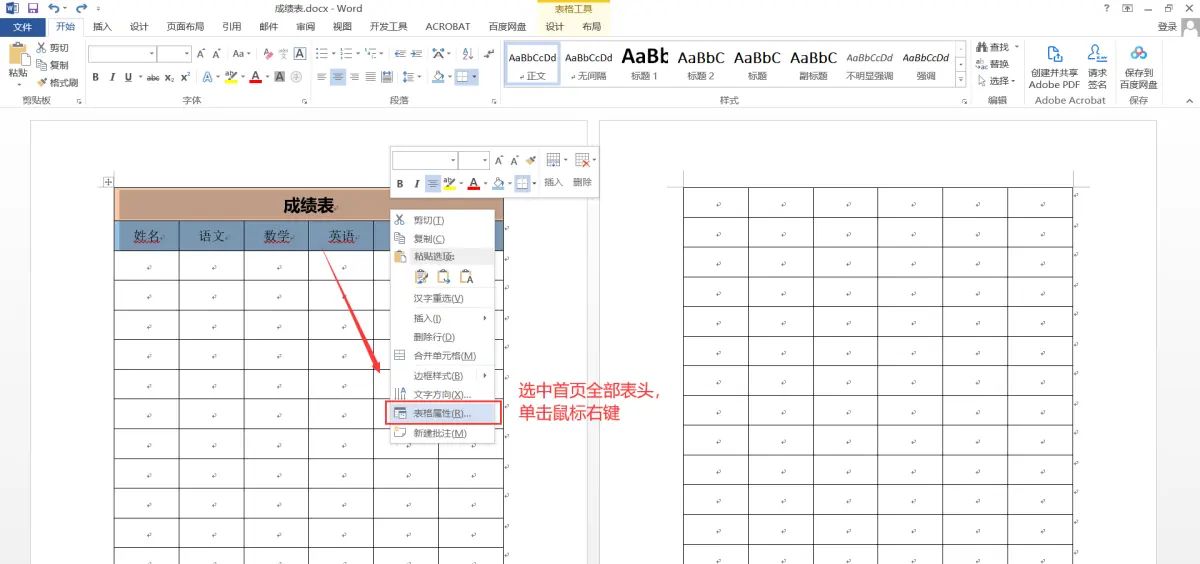Apply shading color in mini toolbar
This screenshot has height=564, width=1200.
pos(498,183)
